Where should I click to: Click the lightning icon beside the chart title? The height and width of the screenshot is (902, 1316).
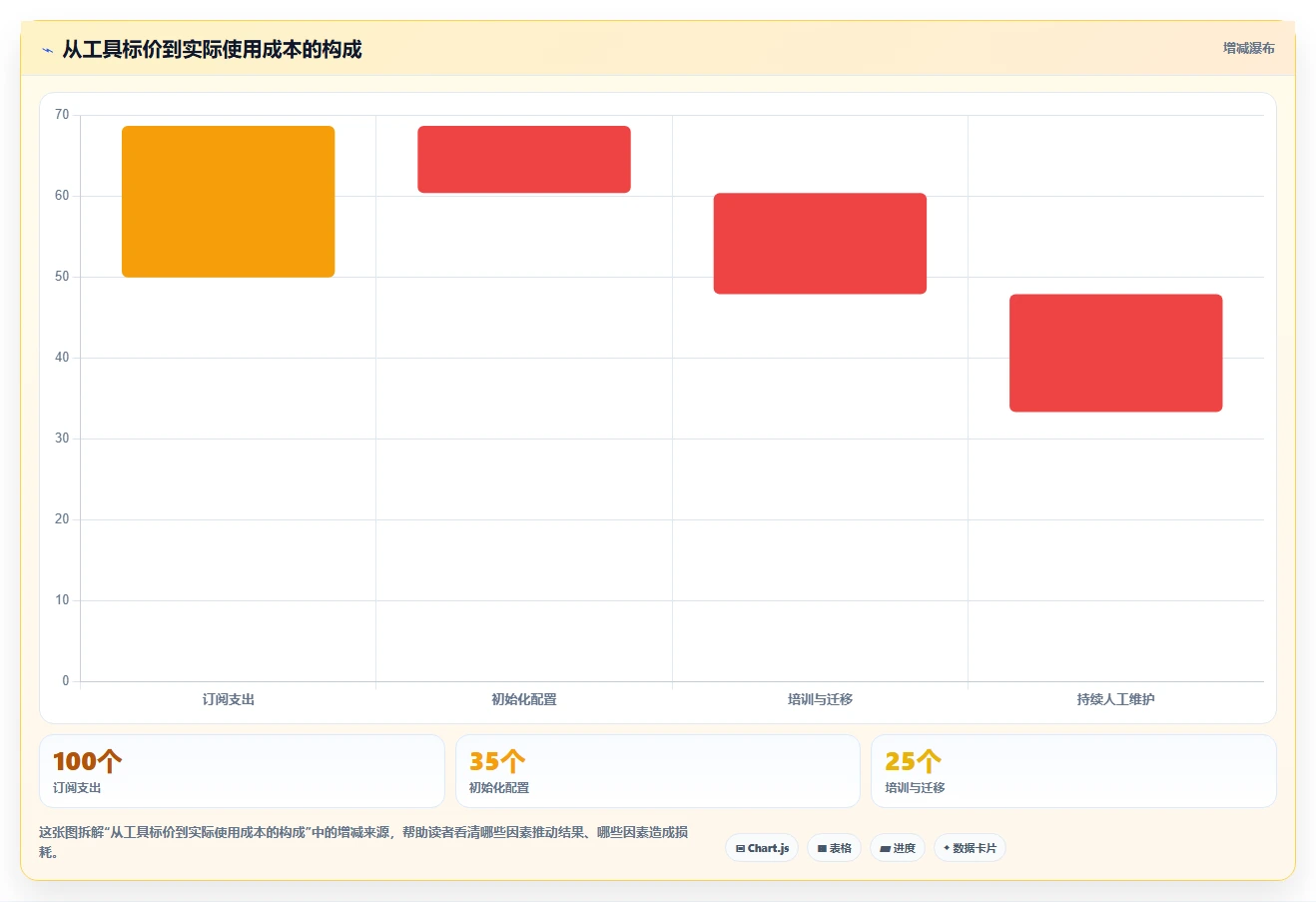pos(47,50)
